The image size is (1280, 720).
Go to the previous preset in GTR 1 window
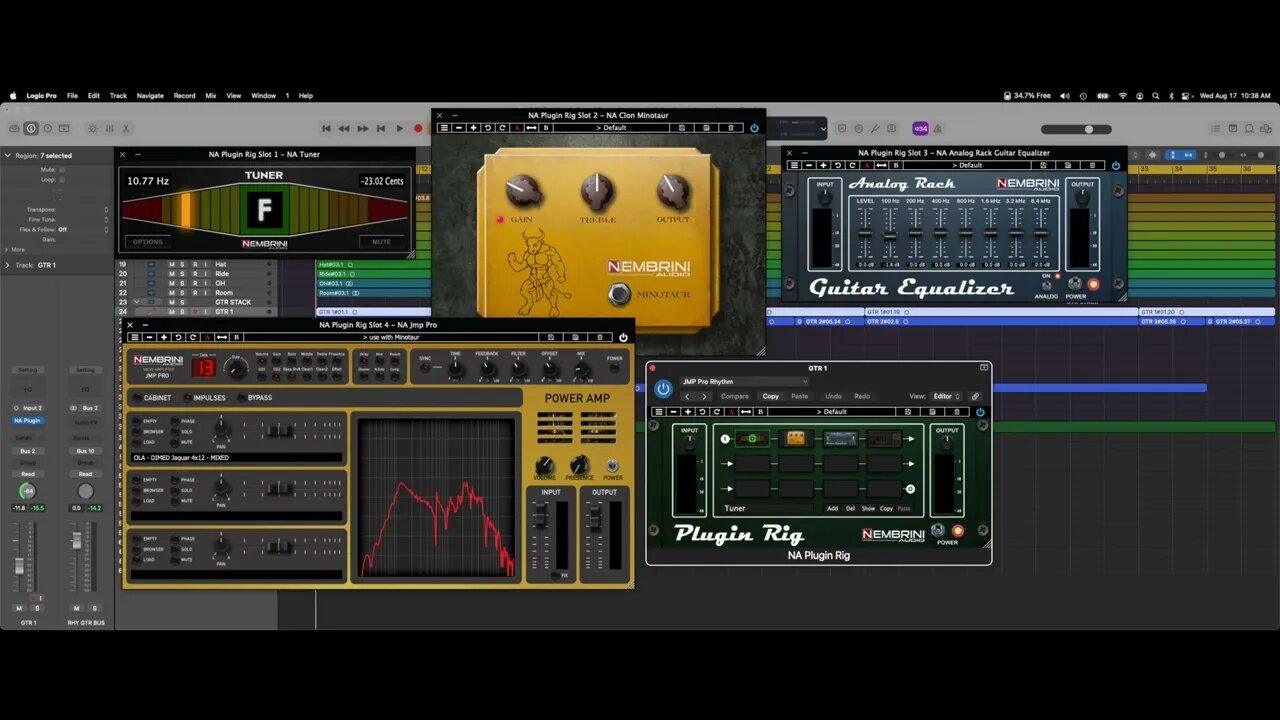[x=687, y=396]
